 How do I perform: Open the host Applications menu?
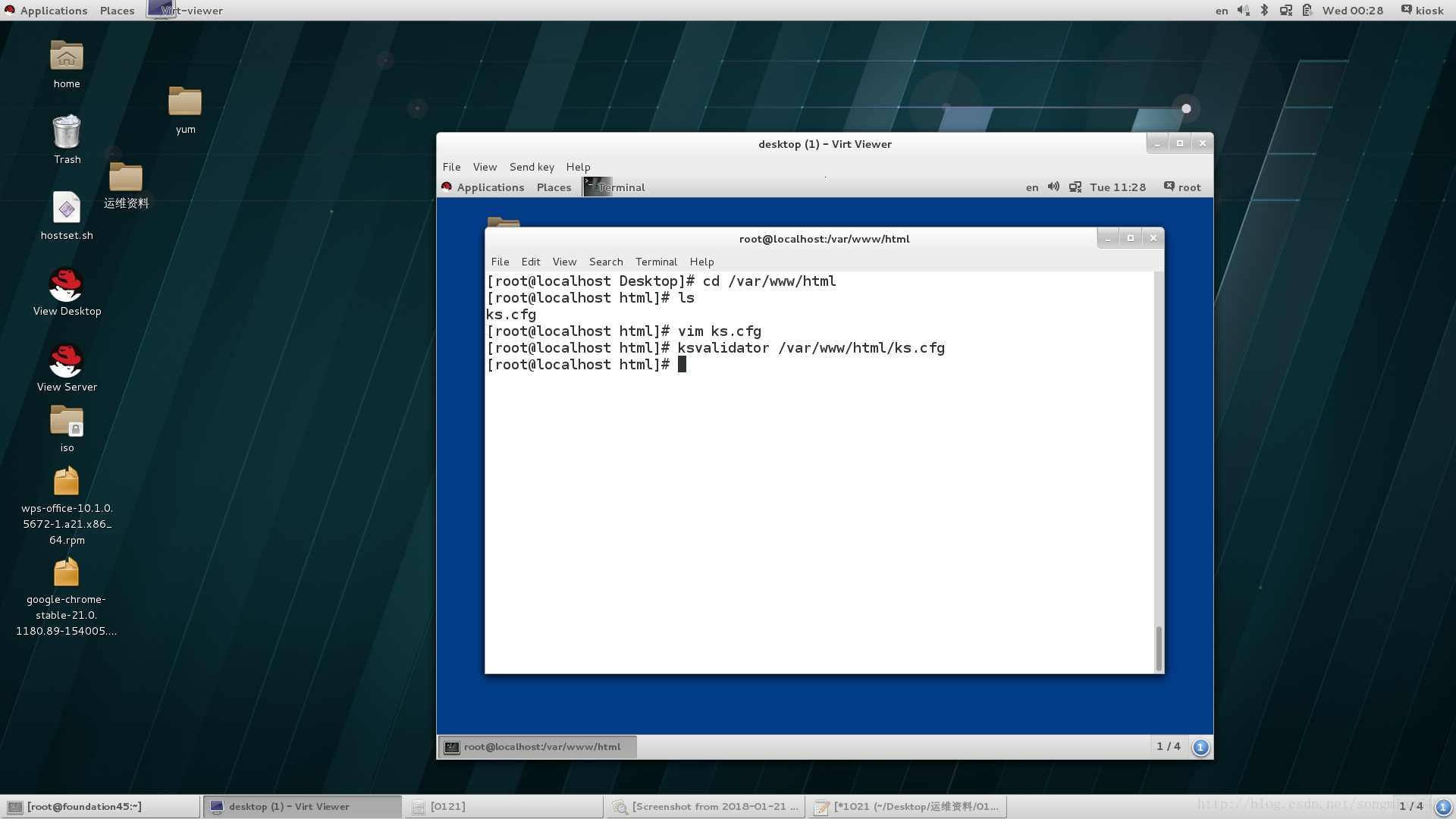point(46,11)
